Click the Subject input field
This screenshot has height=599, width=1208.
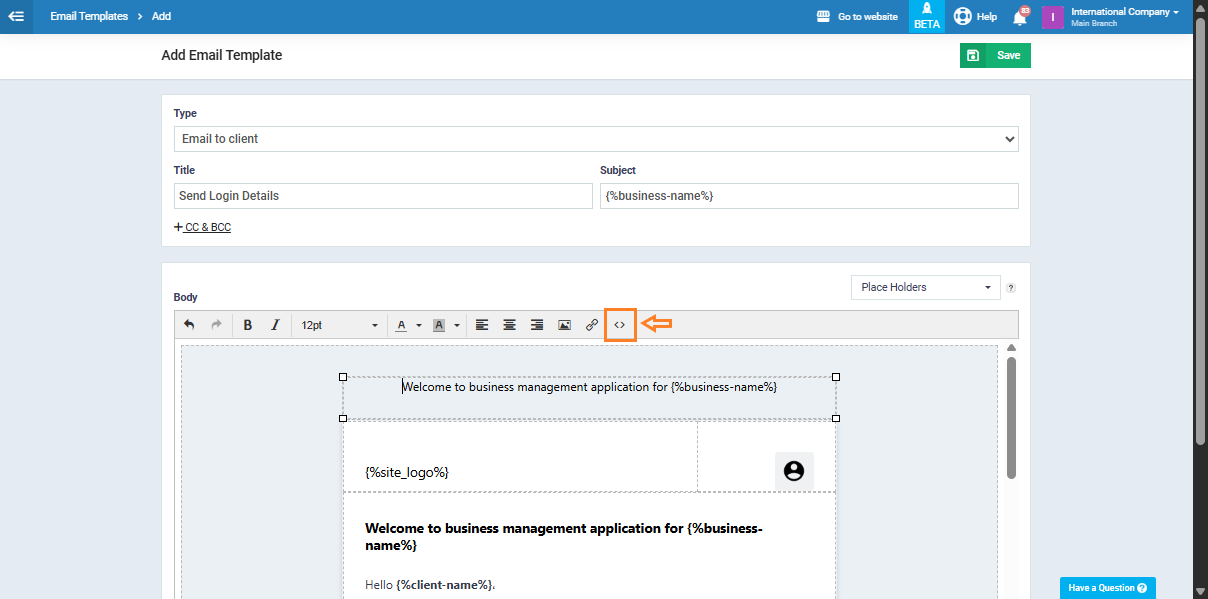coord(808,196)
